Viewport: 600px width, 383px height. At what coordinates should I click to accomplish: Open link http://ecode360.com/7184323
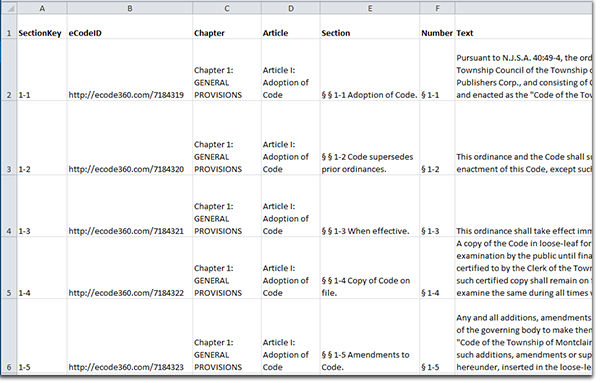point(126,367)
